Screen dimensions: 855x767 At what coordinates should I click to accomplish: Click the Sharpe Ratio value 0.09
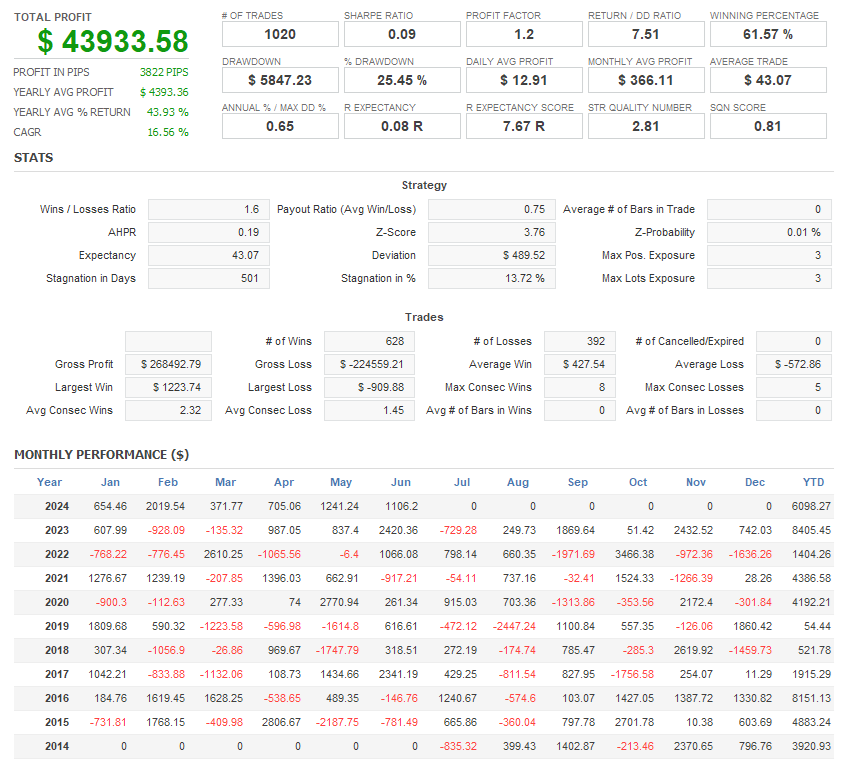402,34
